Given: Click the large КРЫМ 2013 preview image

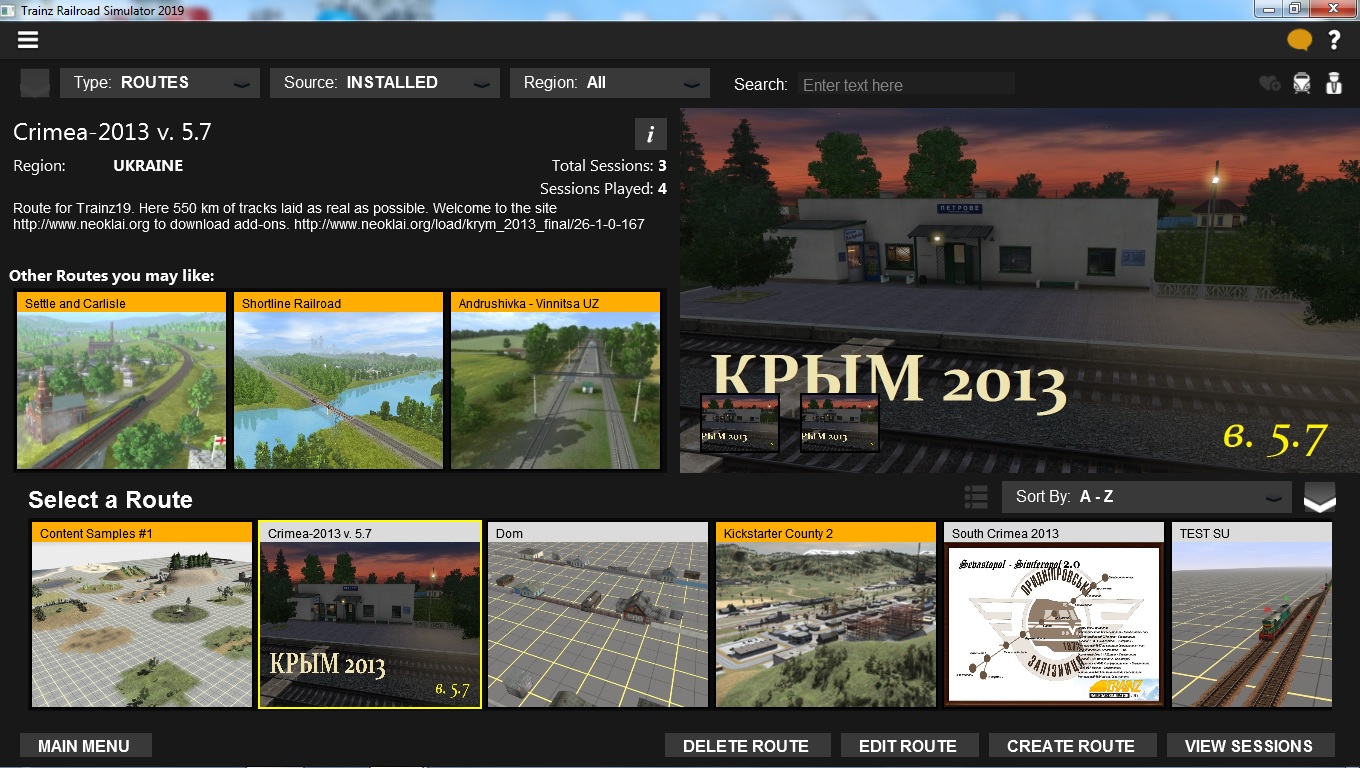Looking at the screenshot, I should point(1020,290).
